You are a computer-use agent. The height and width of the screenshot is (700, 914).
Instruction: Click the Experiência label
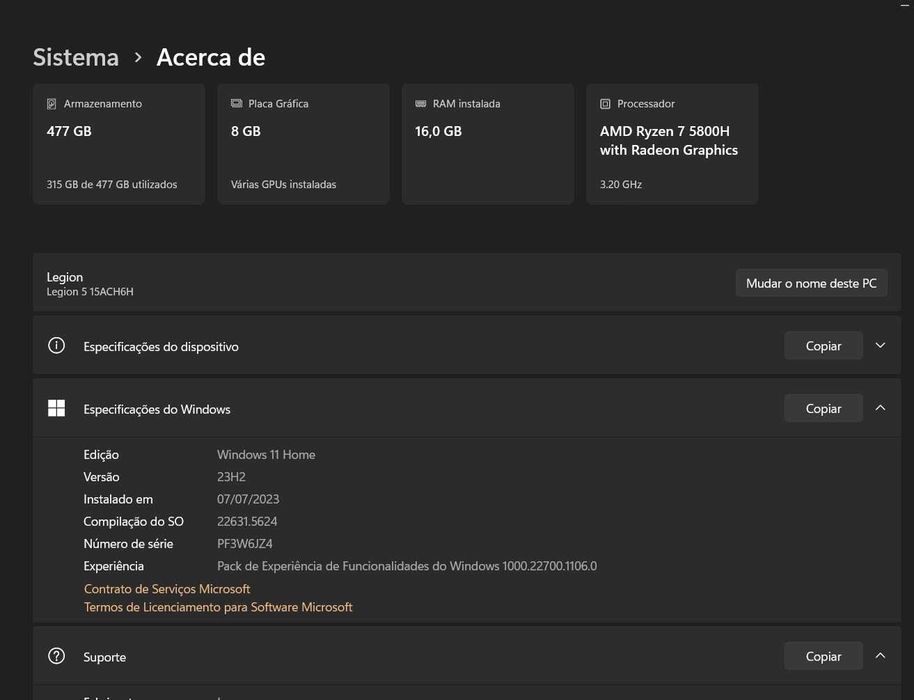coord(114,566)
